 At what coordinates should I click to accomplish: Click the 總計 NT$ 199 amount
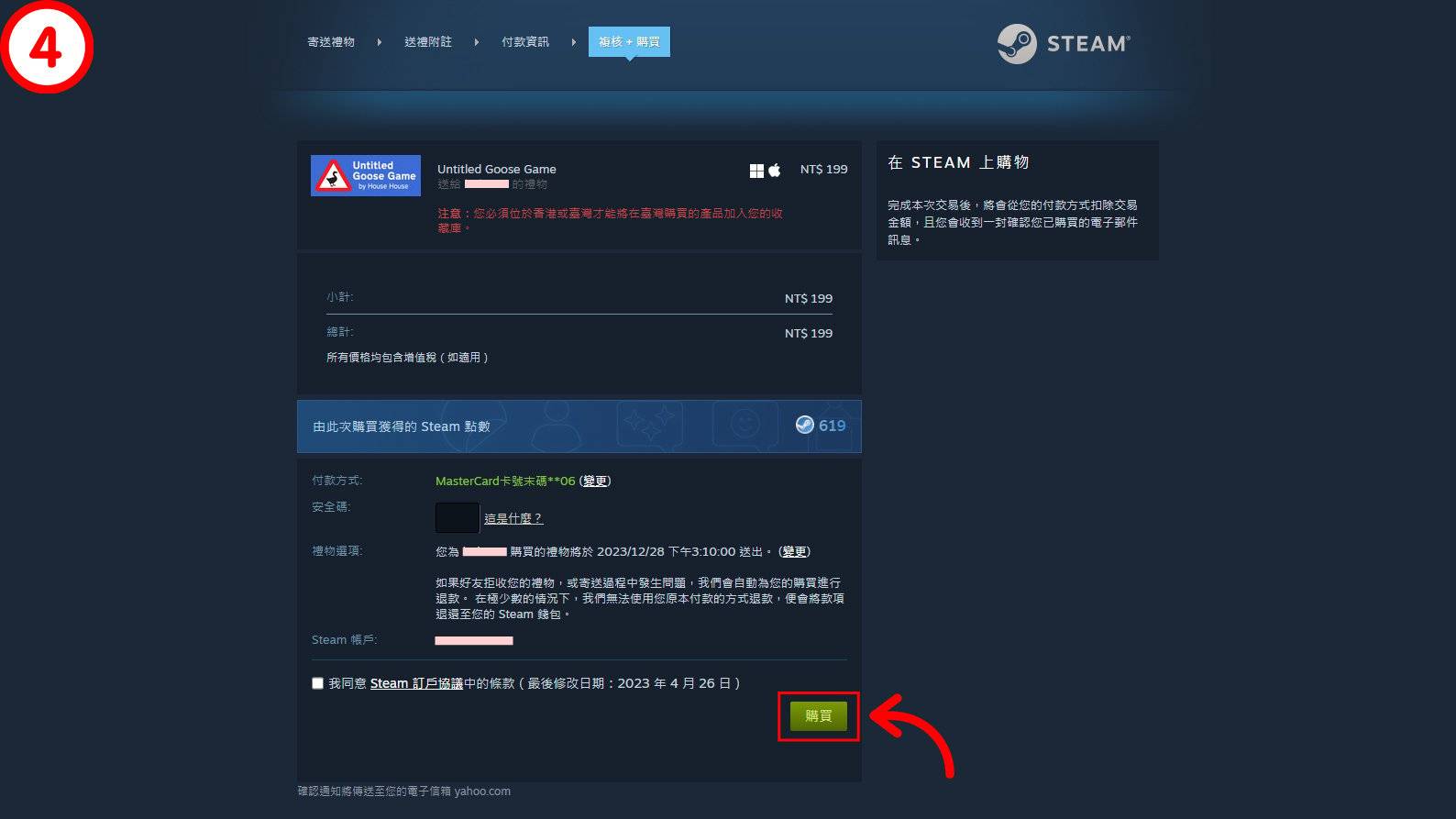809,333
